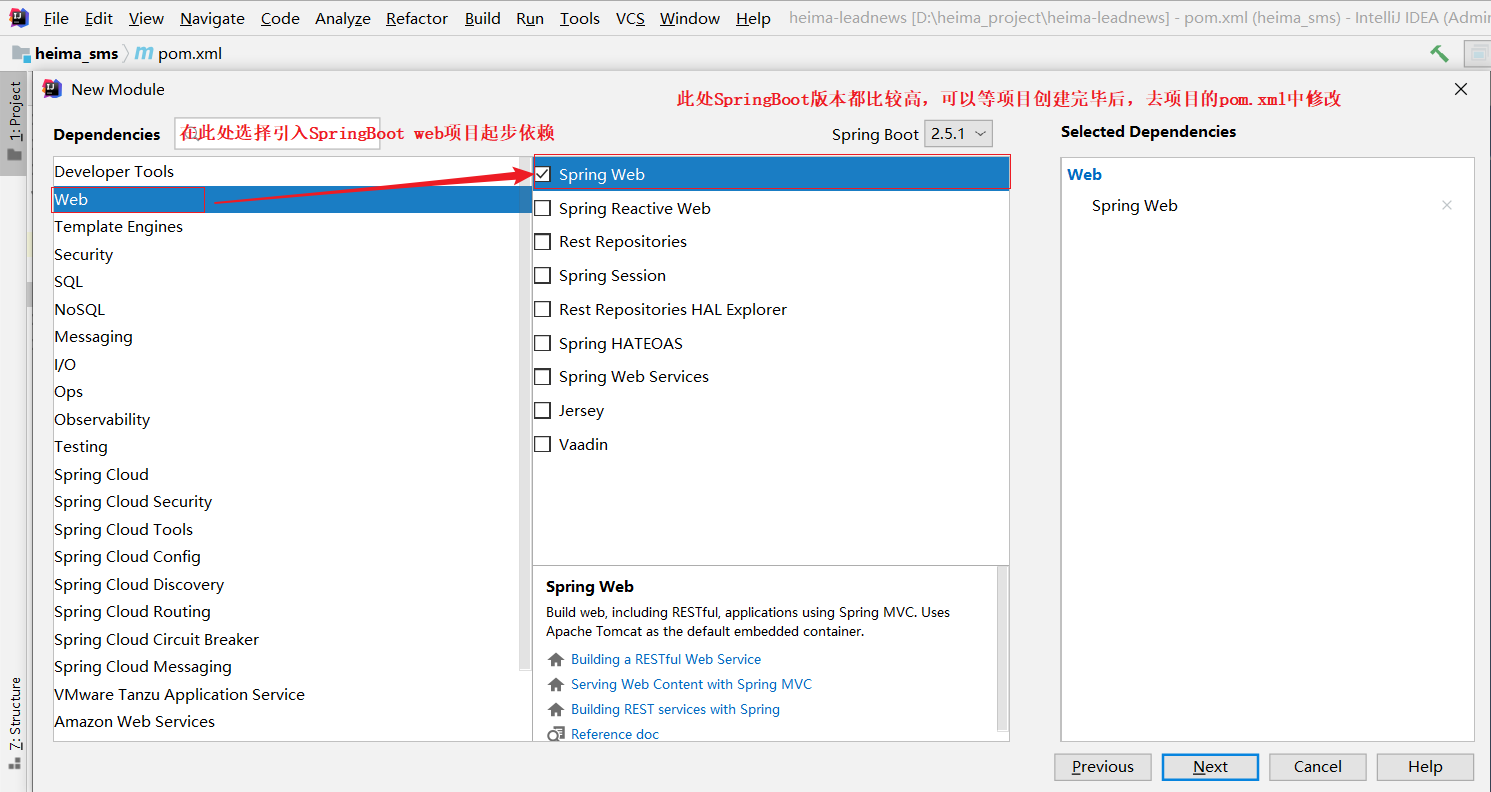Check Spring Reactive Web
The width and height of the screenshot is (1491, 792).
coord(543,208)
